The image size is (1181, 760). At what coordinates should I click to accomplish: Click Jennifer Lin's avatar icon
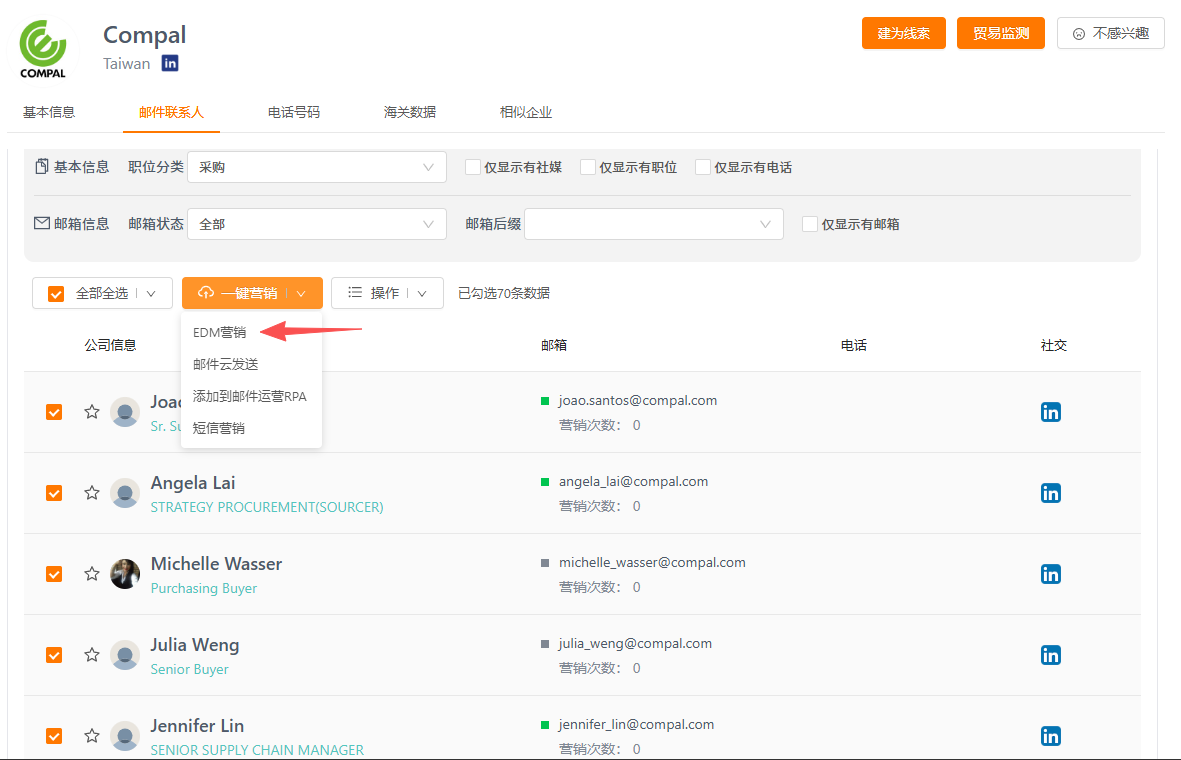[x=125, y=736]
